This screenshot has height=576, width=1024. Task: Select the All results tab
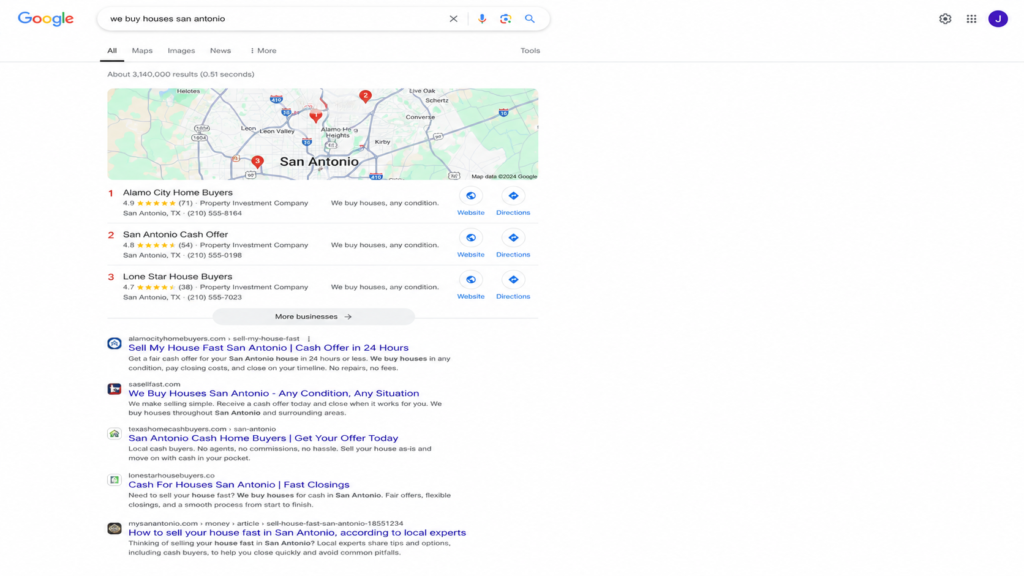pos(112,50)
